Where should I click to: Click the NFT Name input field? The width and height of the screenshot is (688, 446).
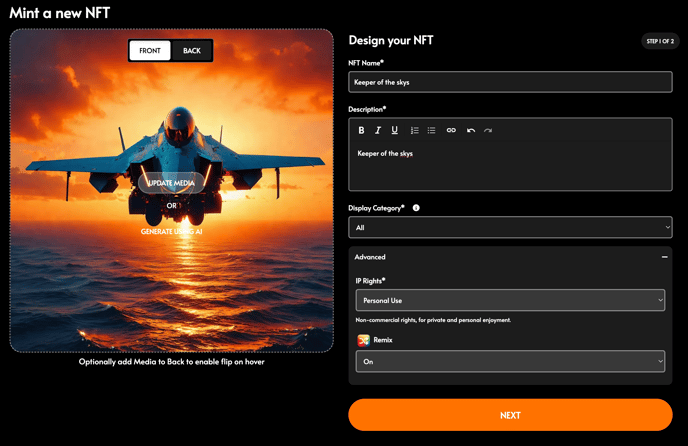click(x=510, y=82)
